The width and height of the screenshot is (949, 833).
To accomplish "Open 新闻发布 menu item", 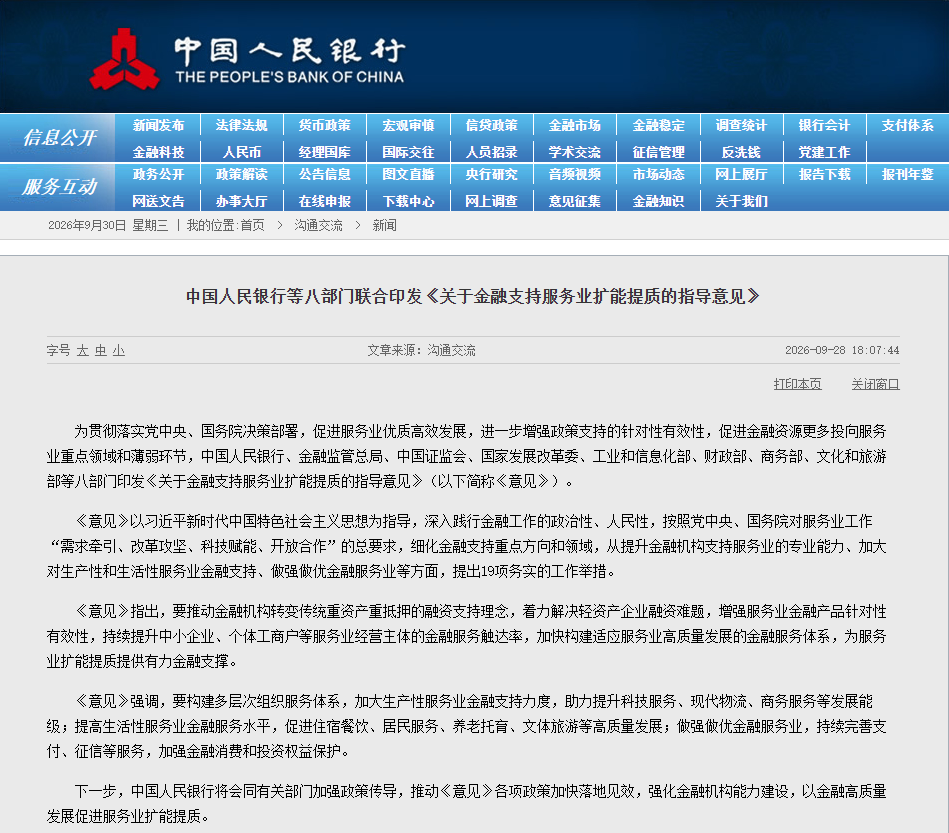I will point(158,125).
